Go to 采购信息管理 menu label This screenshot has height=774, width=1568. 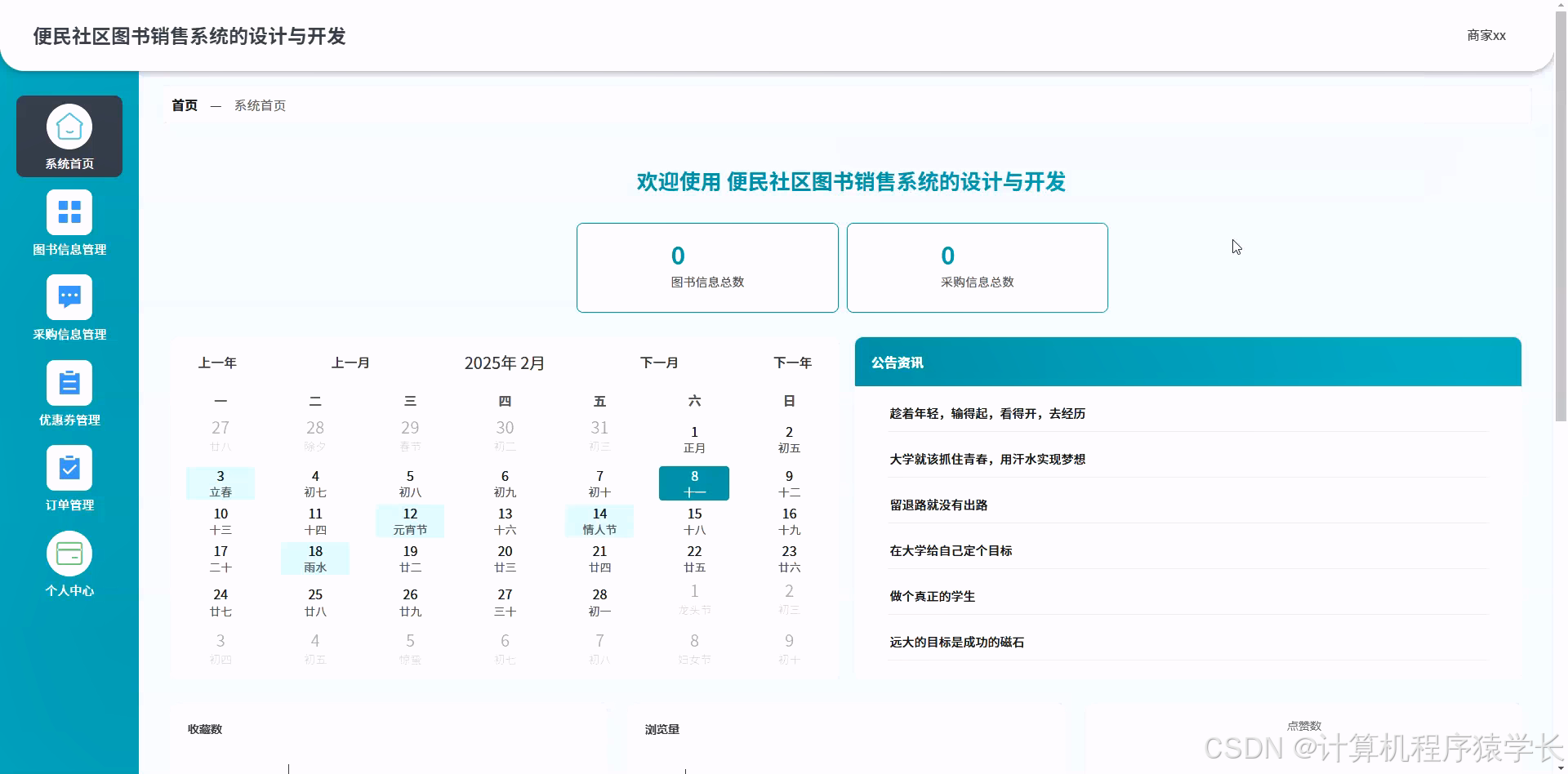pos(69,335)
